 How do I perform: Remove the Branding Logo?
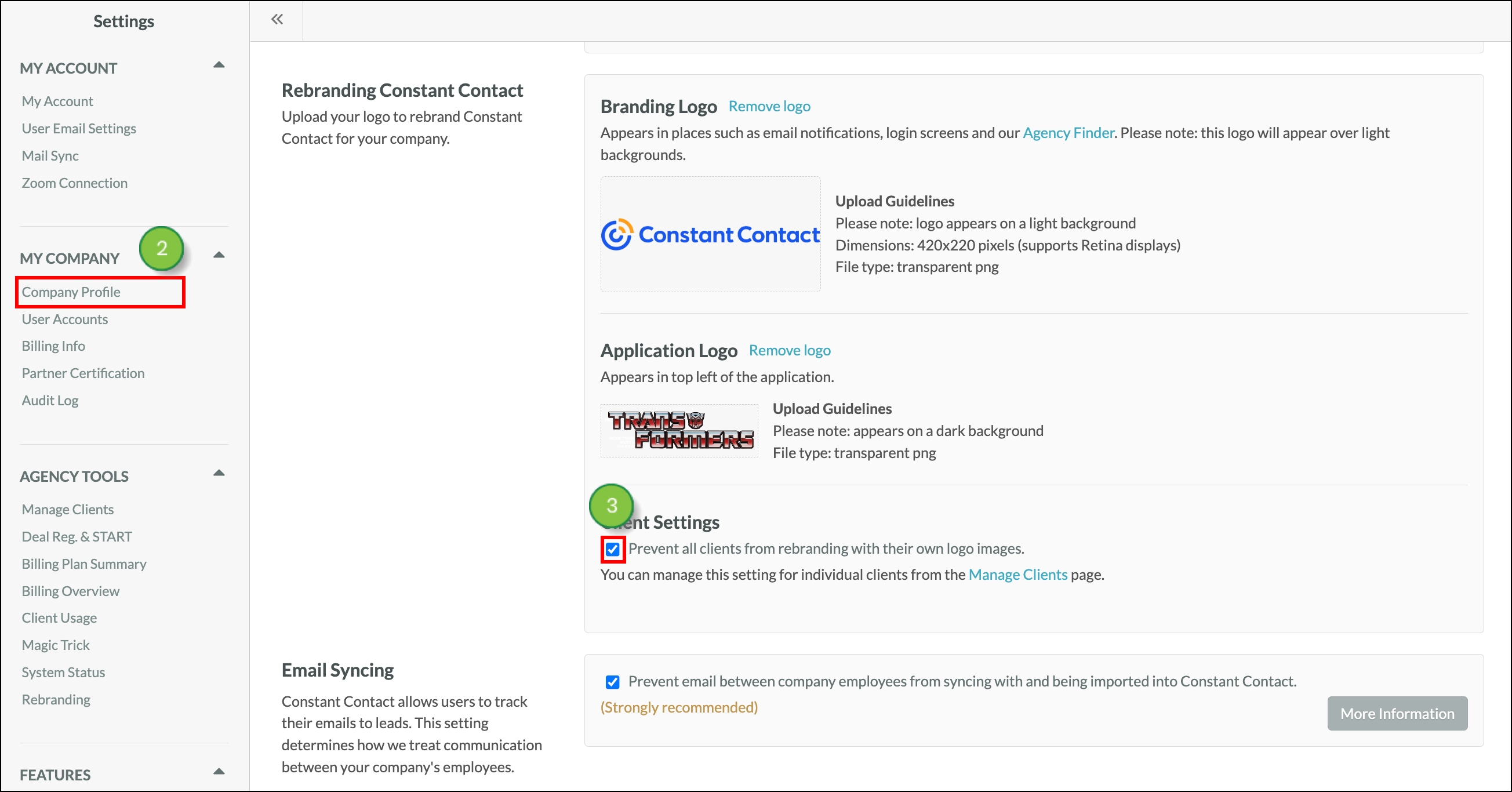click(x=769, y=106)
